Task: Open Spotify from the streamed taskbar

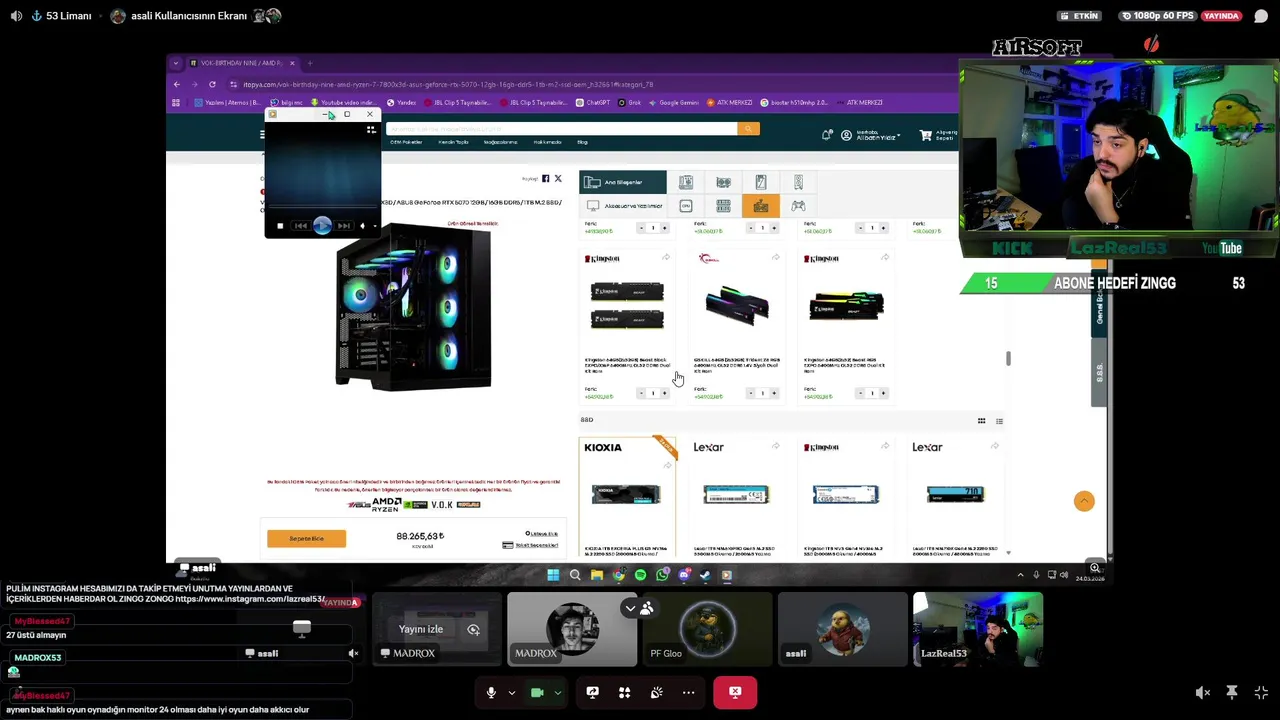Action: coord(640,575)
